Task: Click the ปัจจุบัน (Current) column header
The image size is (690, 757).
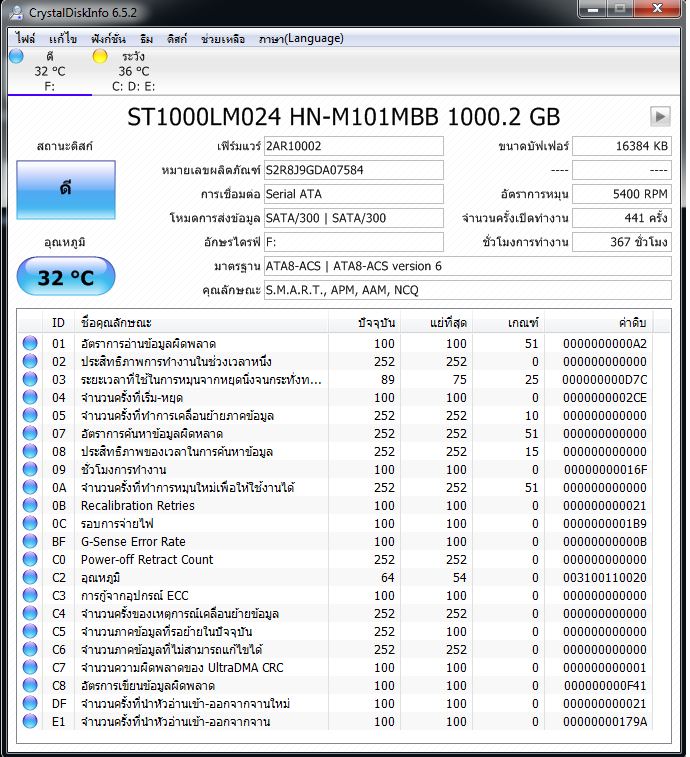Action: [x=365, y=322]
